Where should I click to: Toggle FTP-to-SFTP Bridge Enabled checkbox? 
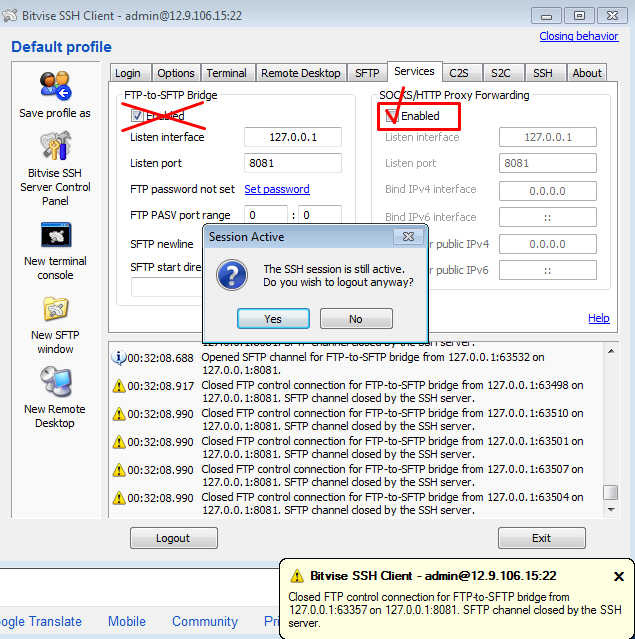(137, 116)
